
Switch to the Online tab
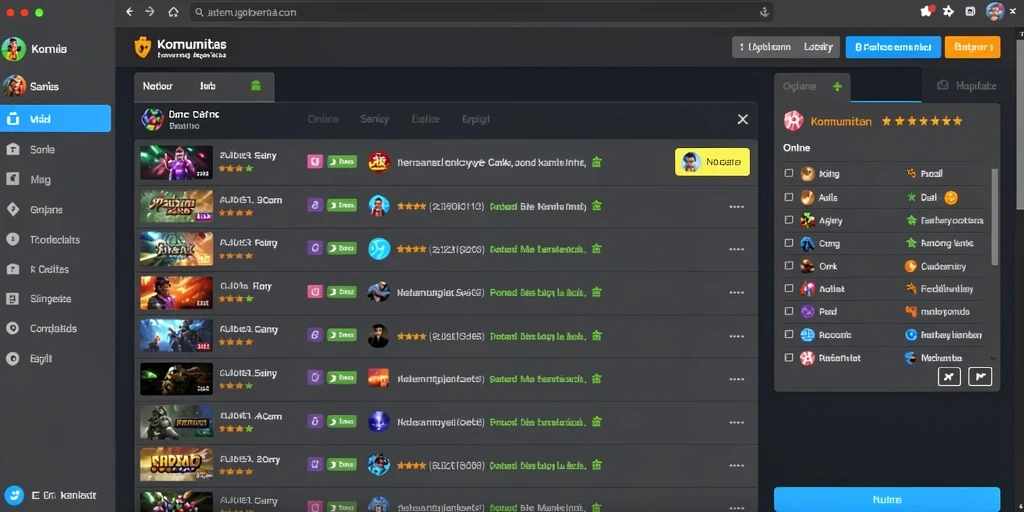[x=323, y=119]
